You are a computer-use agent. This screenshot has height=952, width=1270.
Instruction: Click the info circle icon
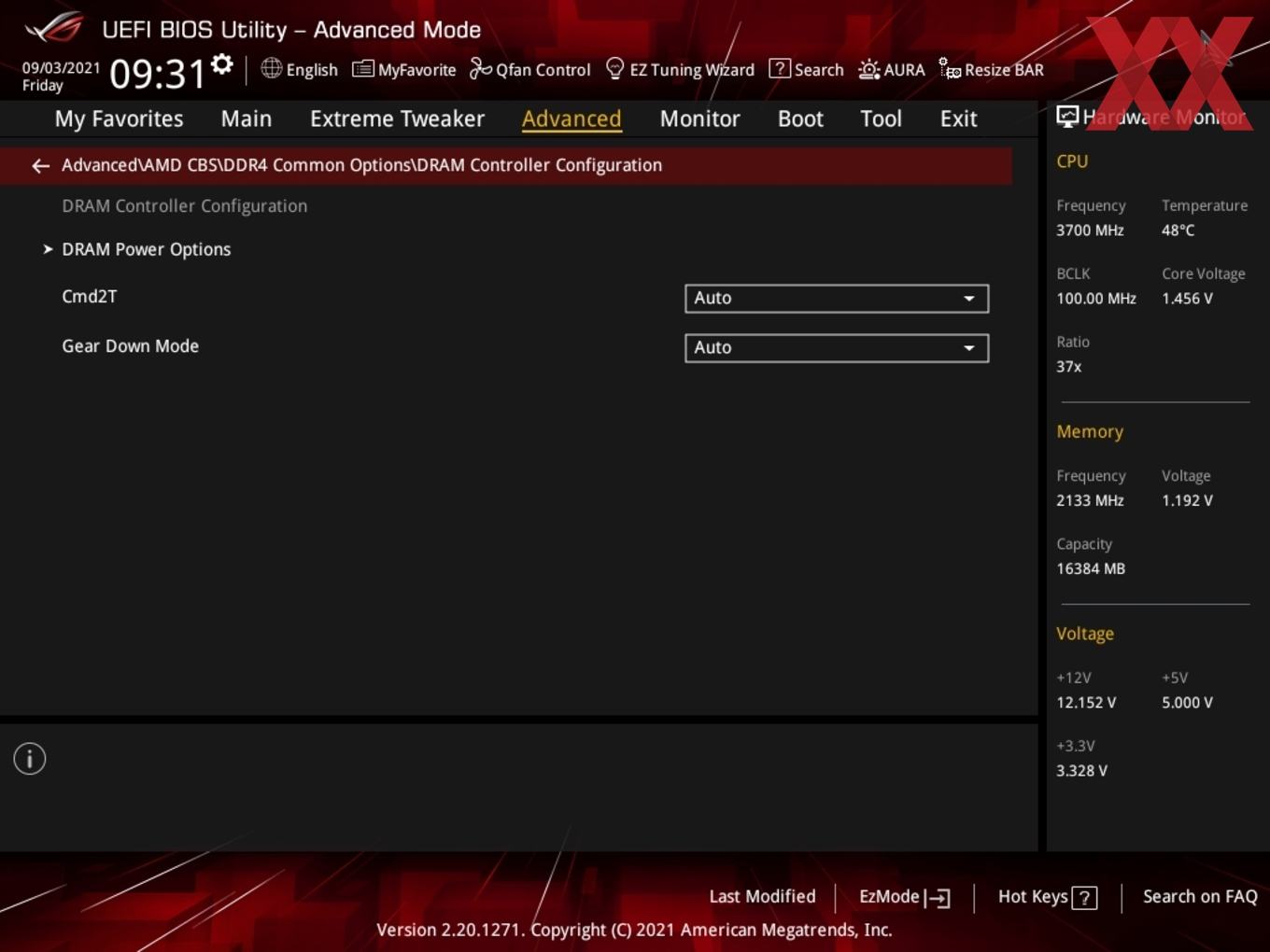(30, 759)
